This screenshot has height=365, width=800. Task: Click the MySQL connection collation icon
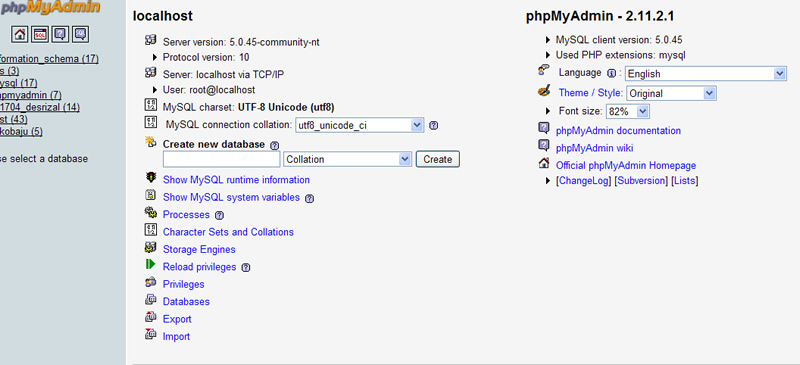click(x=151, y=123)
